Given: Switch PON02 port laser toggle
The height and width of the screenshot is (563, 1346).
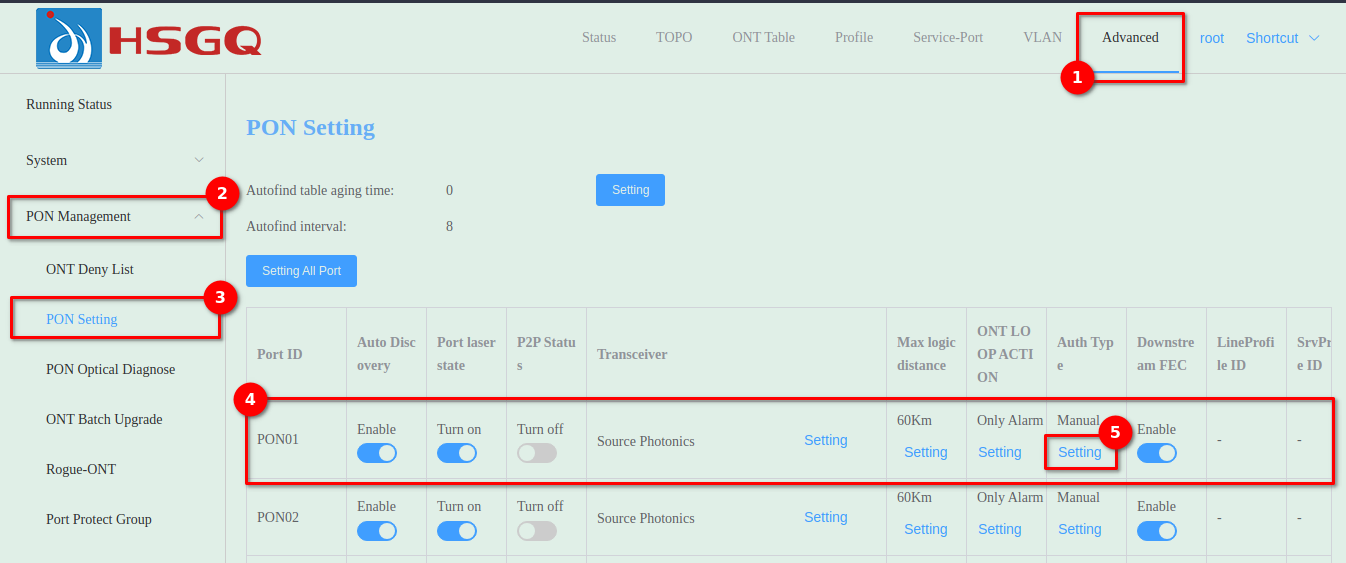Looking at the screenshot, I should point(456,530).
